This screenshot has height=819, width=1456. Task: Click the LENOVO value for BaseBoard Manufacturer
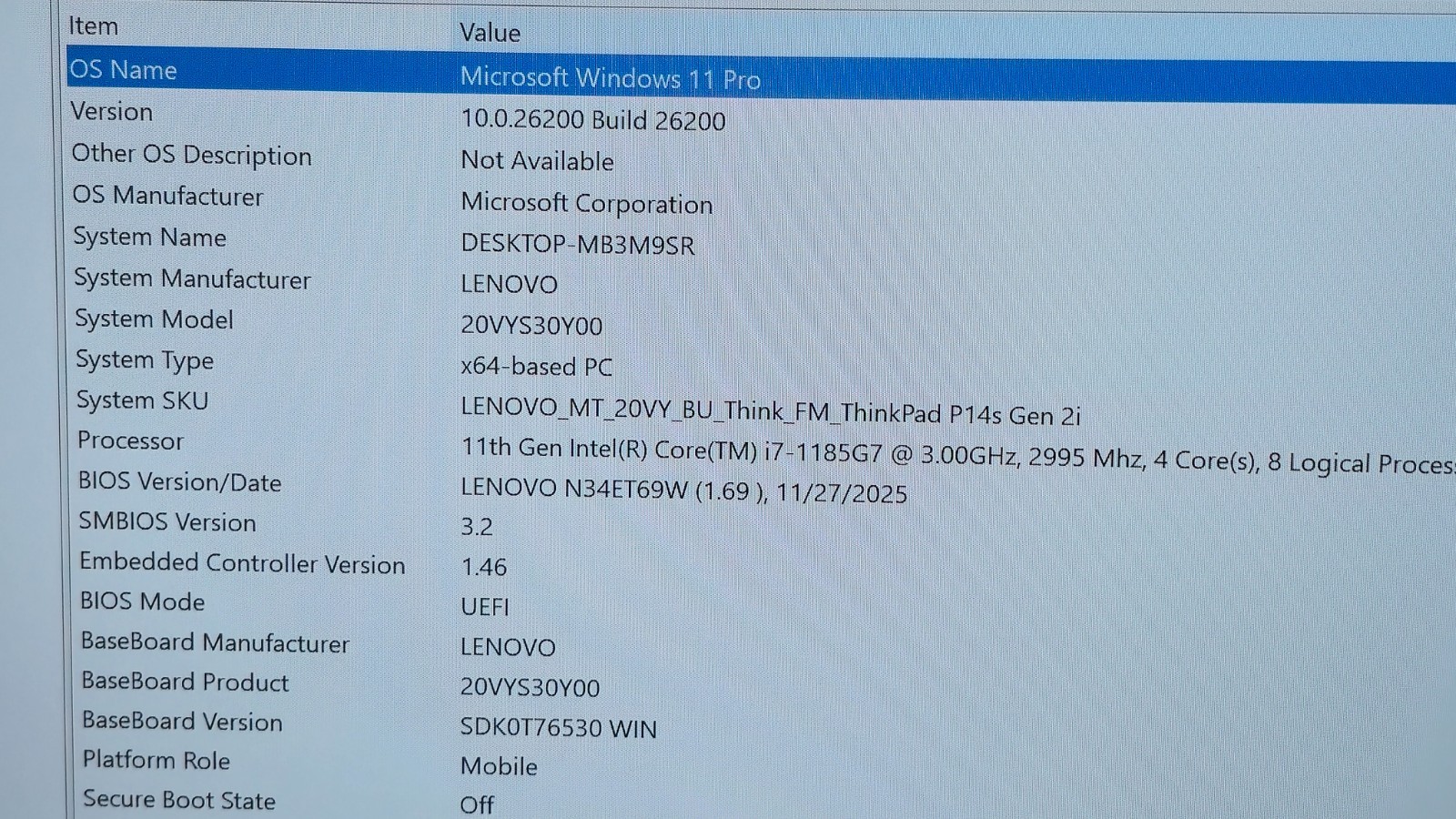[509, 647]
